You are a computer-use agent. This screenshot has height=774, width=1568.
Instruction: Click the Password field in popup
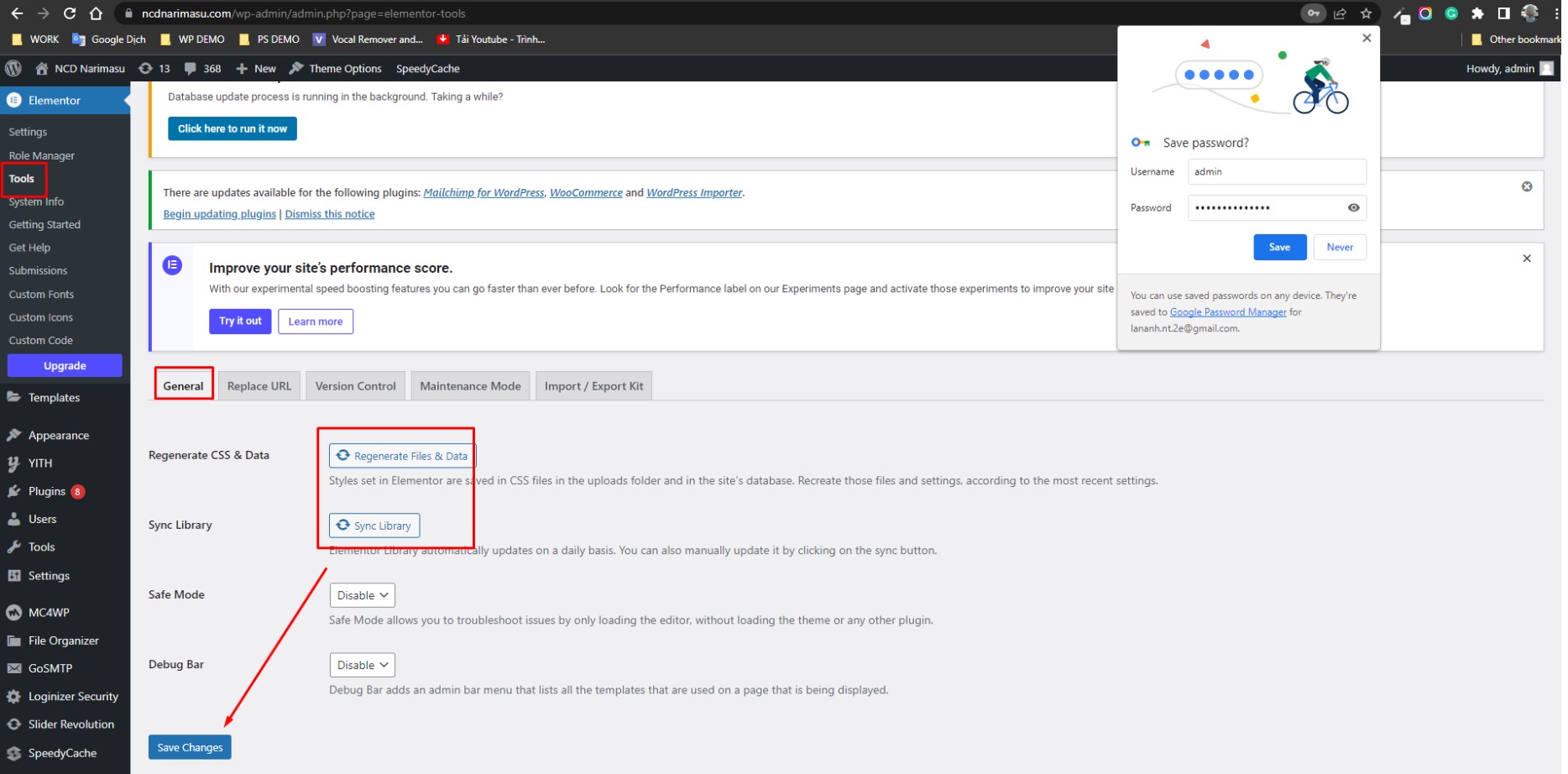click(1277, 207)
